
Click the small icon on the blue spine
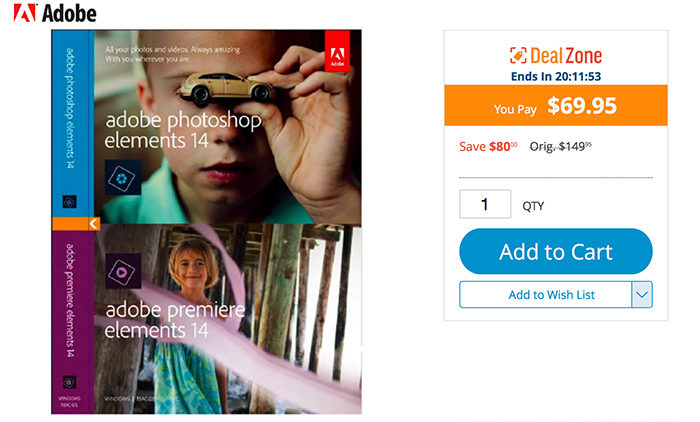(x=69, y=201)
